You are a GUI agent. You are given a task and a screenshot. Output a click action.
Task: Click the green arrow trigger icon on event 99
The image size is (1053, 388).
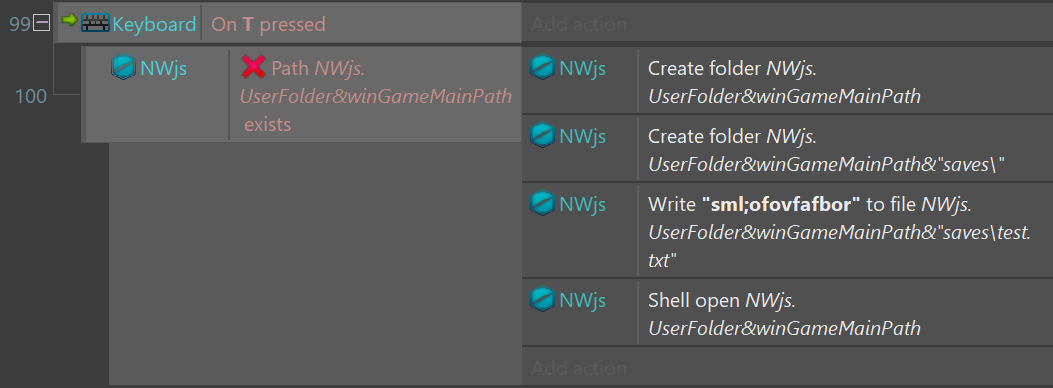point(70,20)
